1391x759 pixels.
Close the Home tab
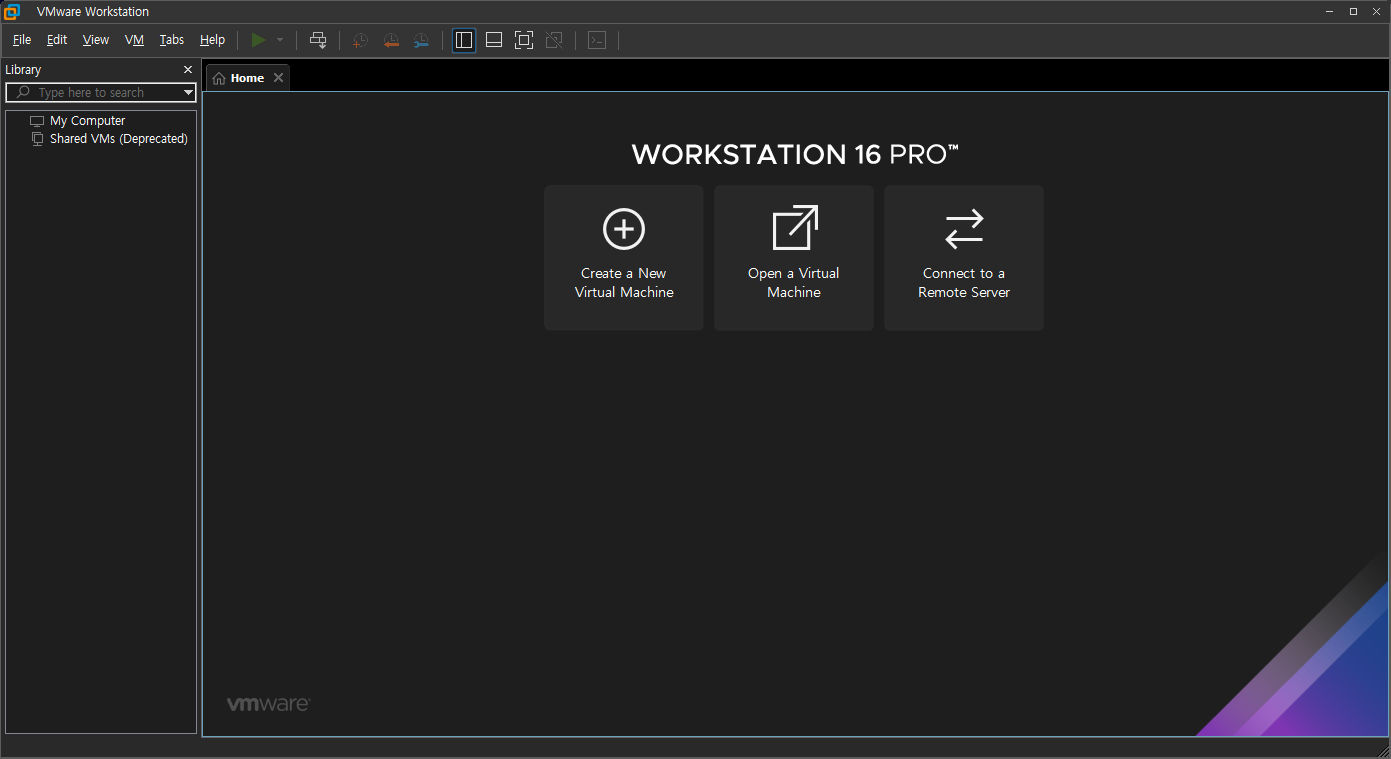point(279,78)
